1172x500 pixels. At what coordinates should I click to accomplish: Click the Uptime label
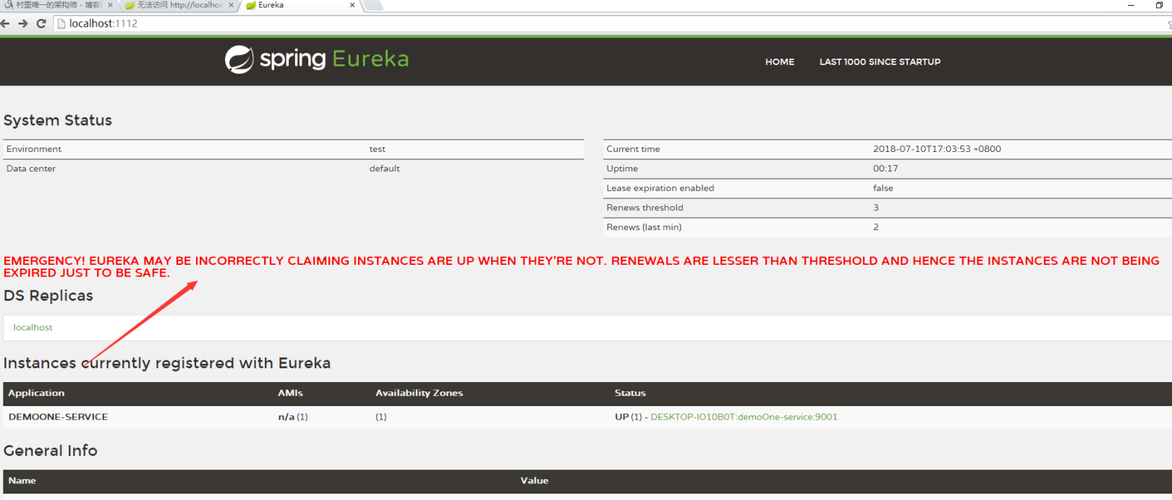pos(621,169)
